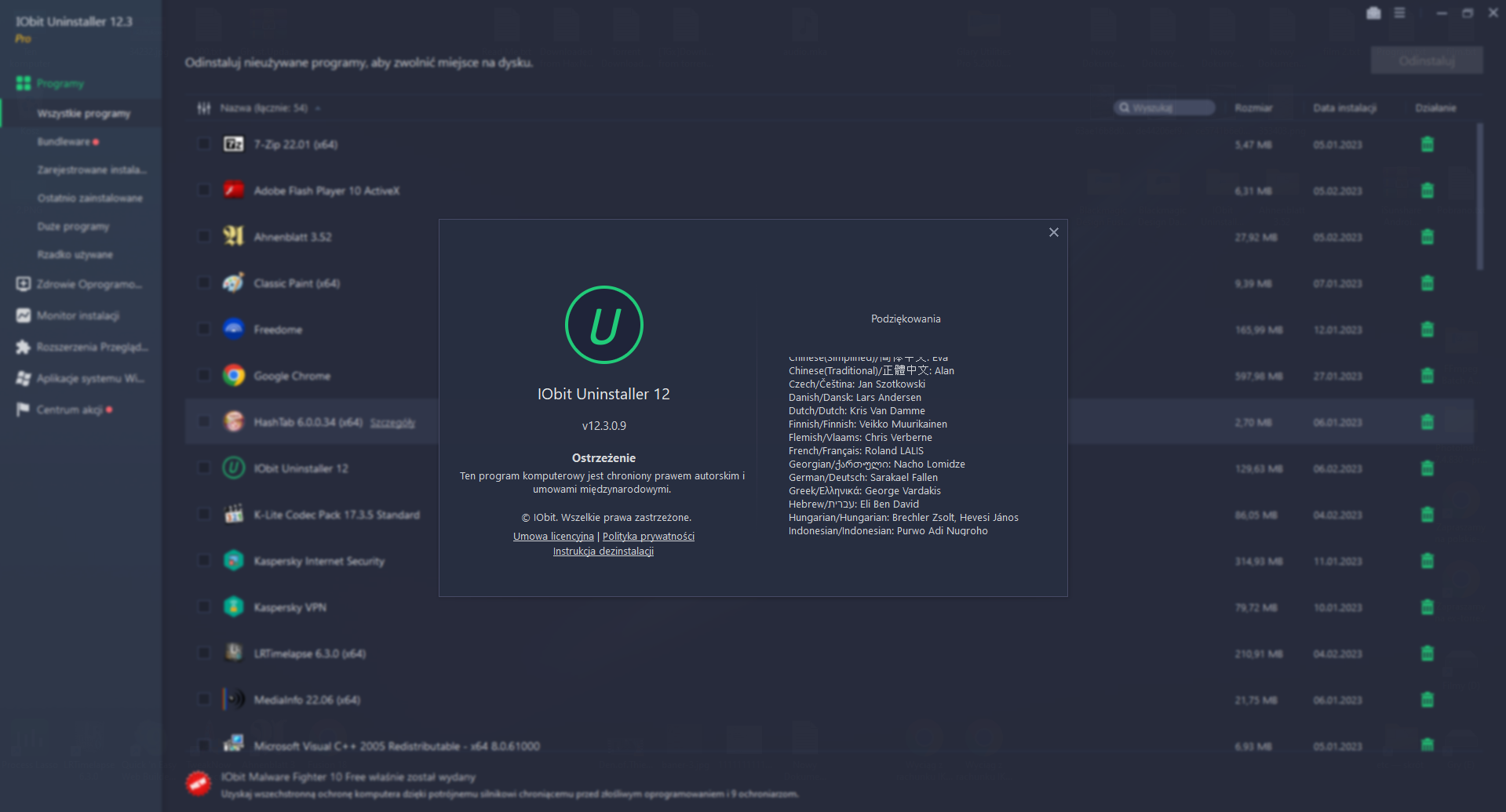
Task: Open the hamburger main menu
Action: 1399,13
